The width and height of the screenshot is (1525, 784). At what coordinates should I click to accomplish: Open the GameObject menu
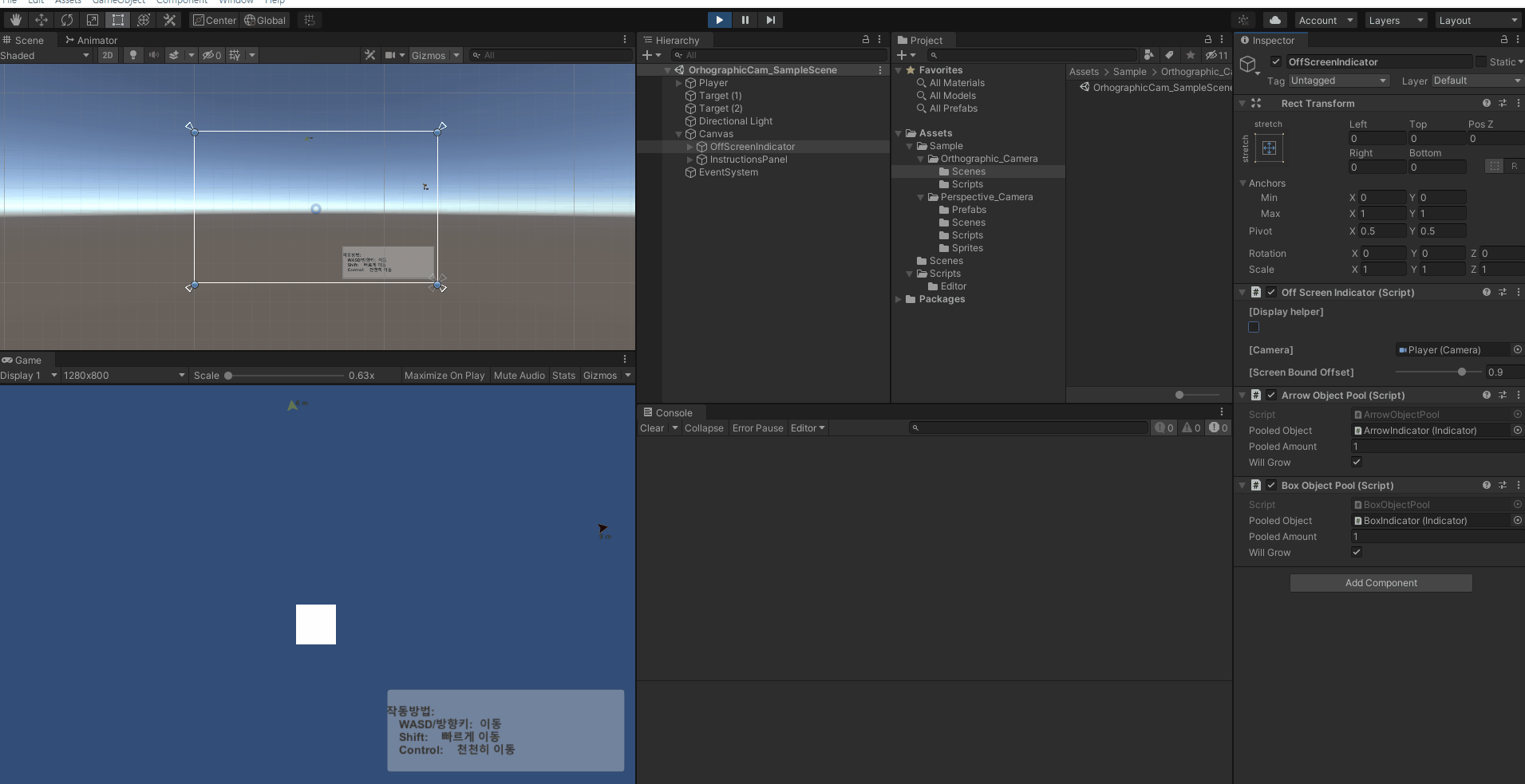click(118, 2)
